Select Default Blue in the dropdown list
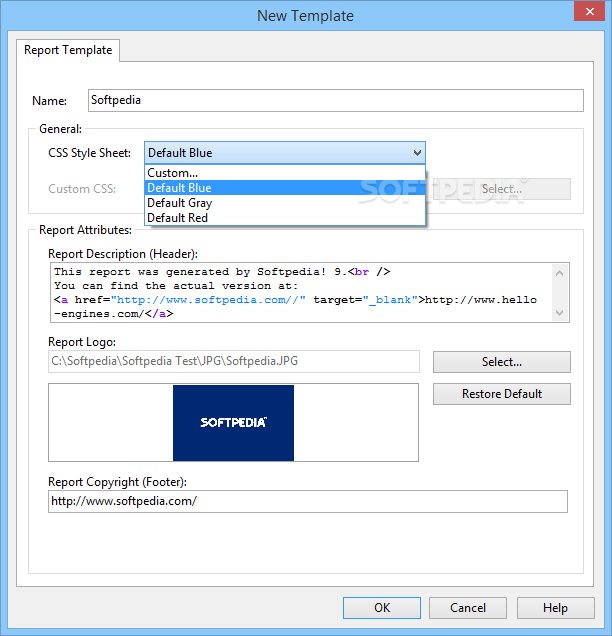The width and height of the screenshot is (612, 636). (285, 188)
